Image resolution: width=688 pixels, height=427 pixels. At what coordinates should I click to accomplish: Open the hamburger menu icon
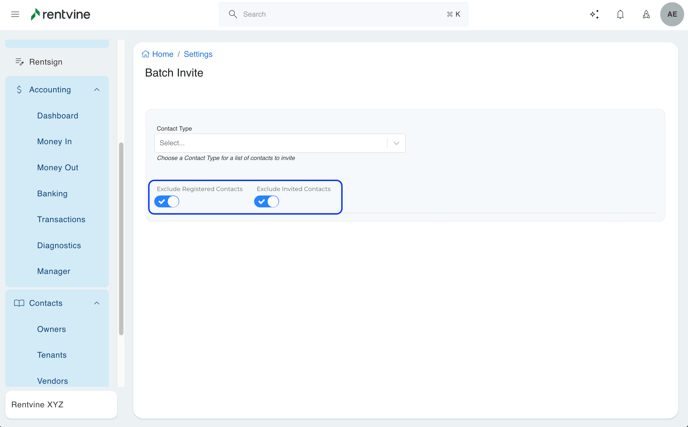pyautogui.click(x=15, y=14)
